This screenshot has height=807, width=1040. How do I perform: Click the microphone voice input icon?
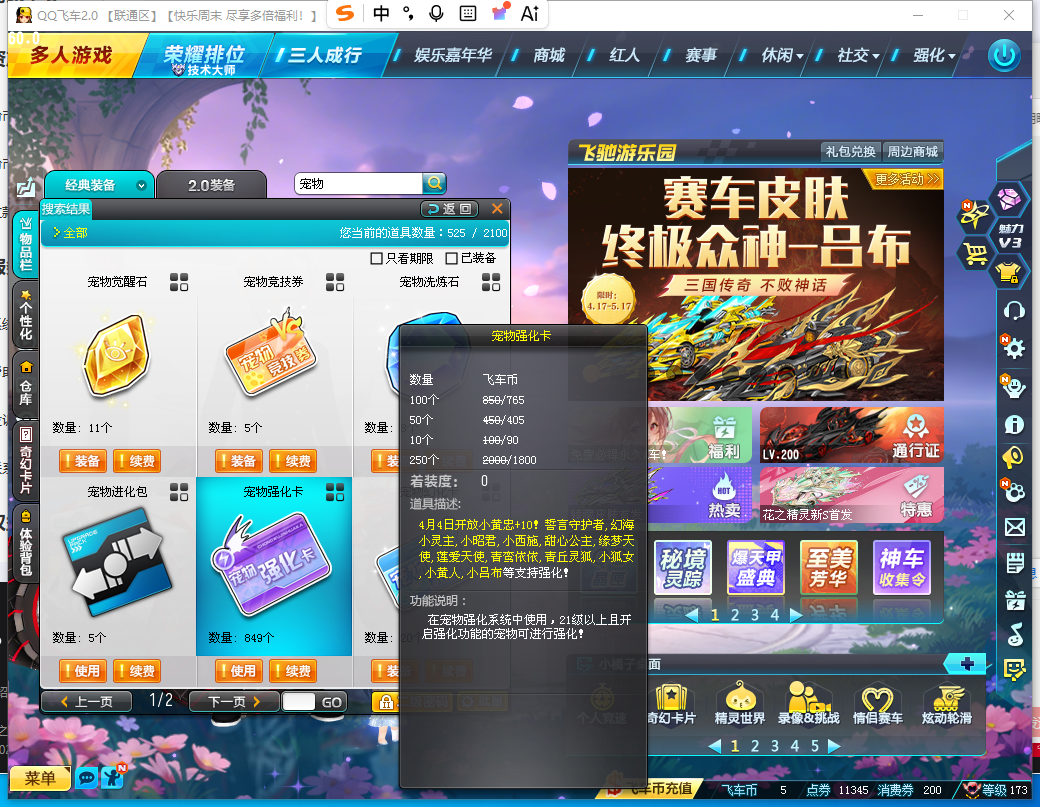(436, 14)
